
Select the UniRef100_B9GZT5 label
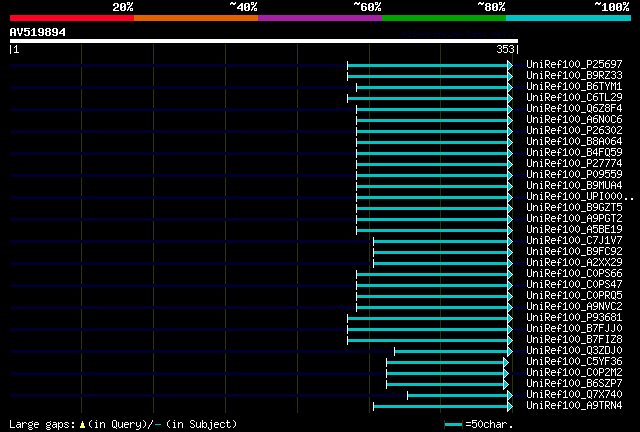tap(574, 207)
